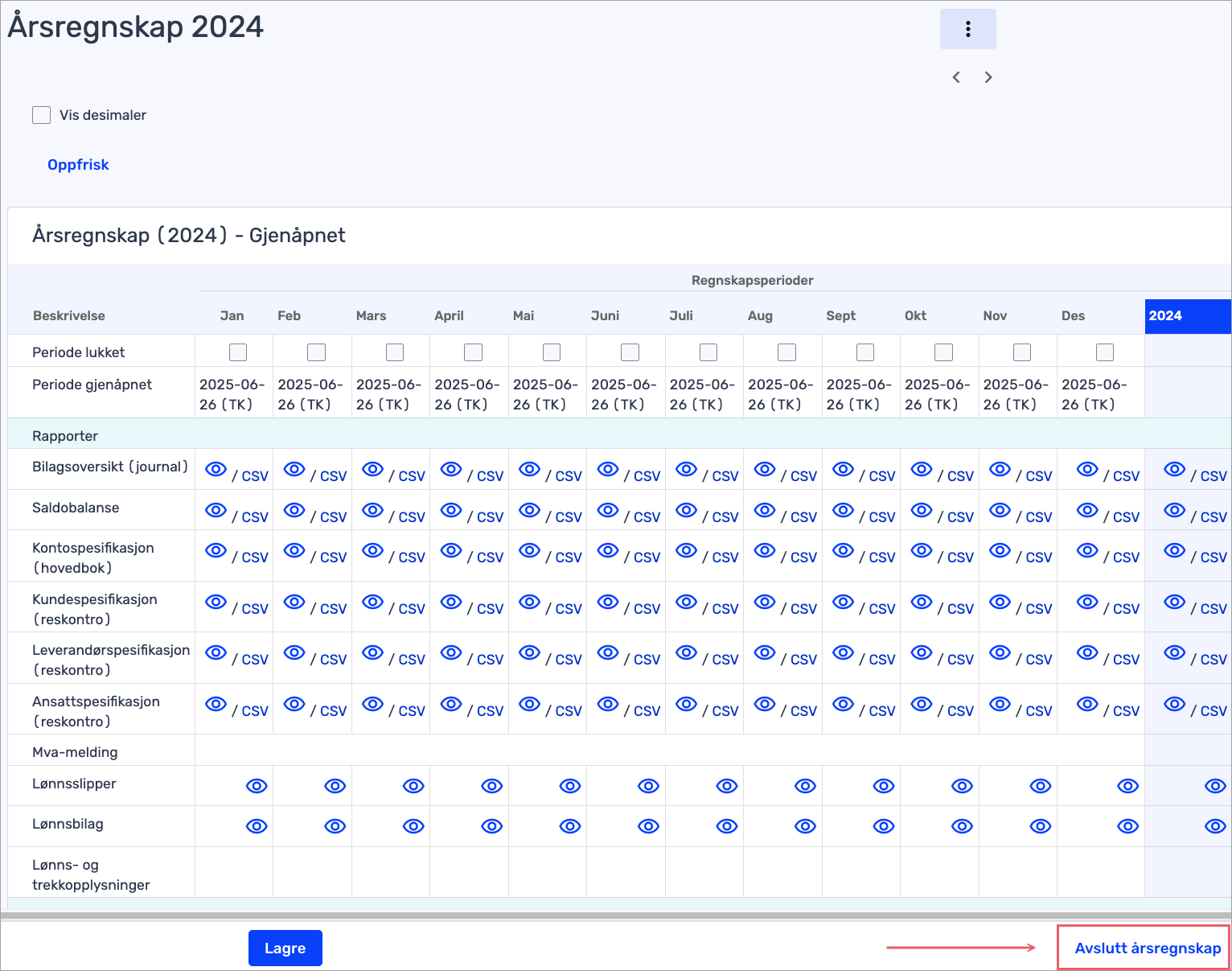This screenshot has width=1232, height=971.
Task: View Leverandørspesifikasjon report for December
Action: (1087, 652)
